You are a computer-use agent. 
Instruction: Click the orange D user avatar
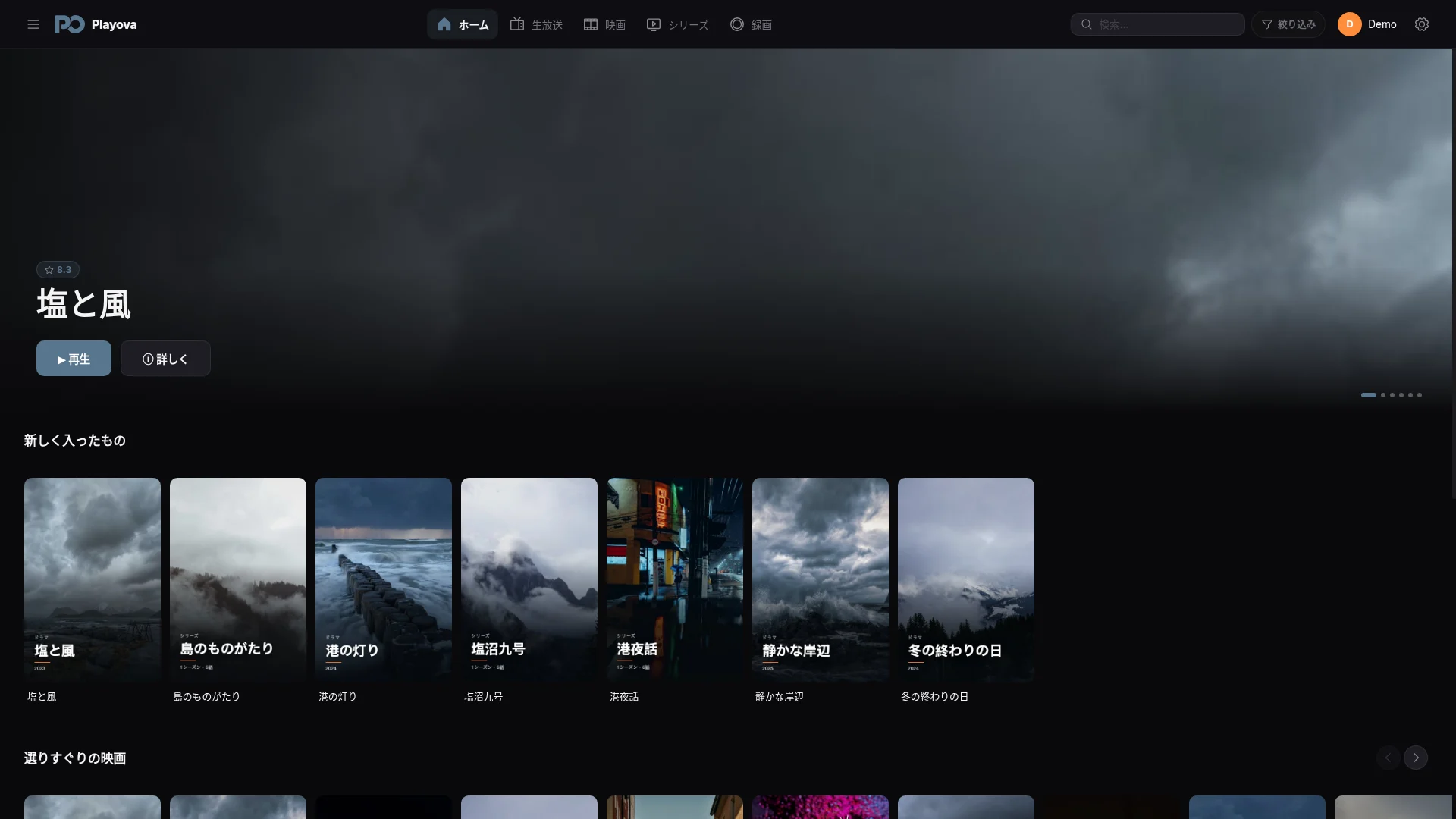pos(1350,24)
